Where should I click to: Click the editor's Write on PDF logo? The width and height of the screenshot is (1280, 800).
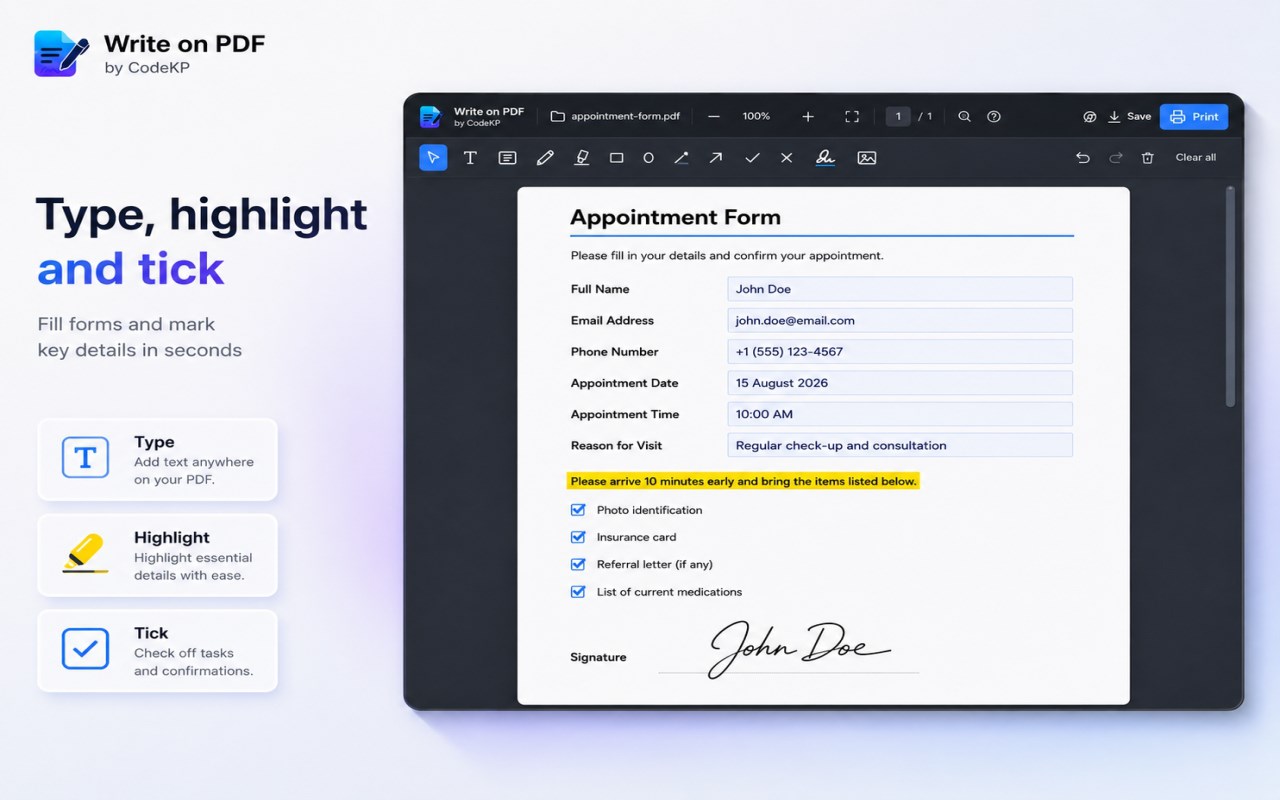(430, 117)
